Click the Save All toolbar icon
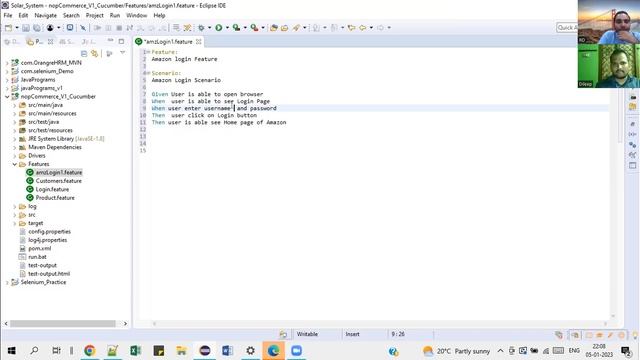640x360 pixels. [37, 28]
